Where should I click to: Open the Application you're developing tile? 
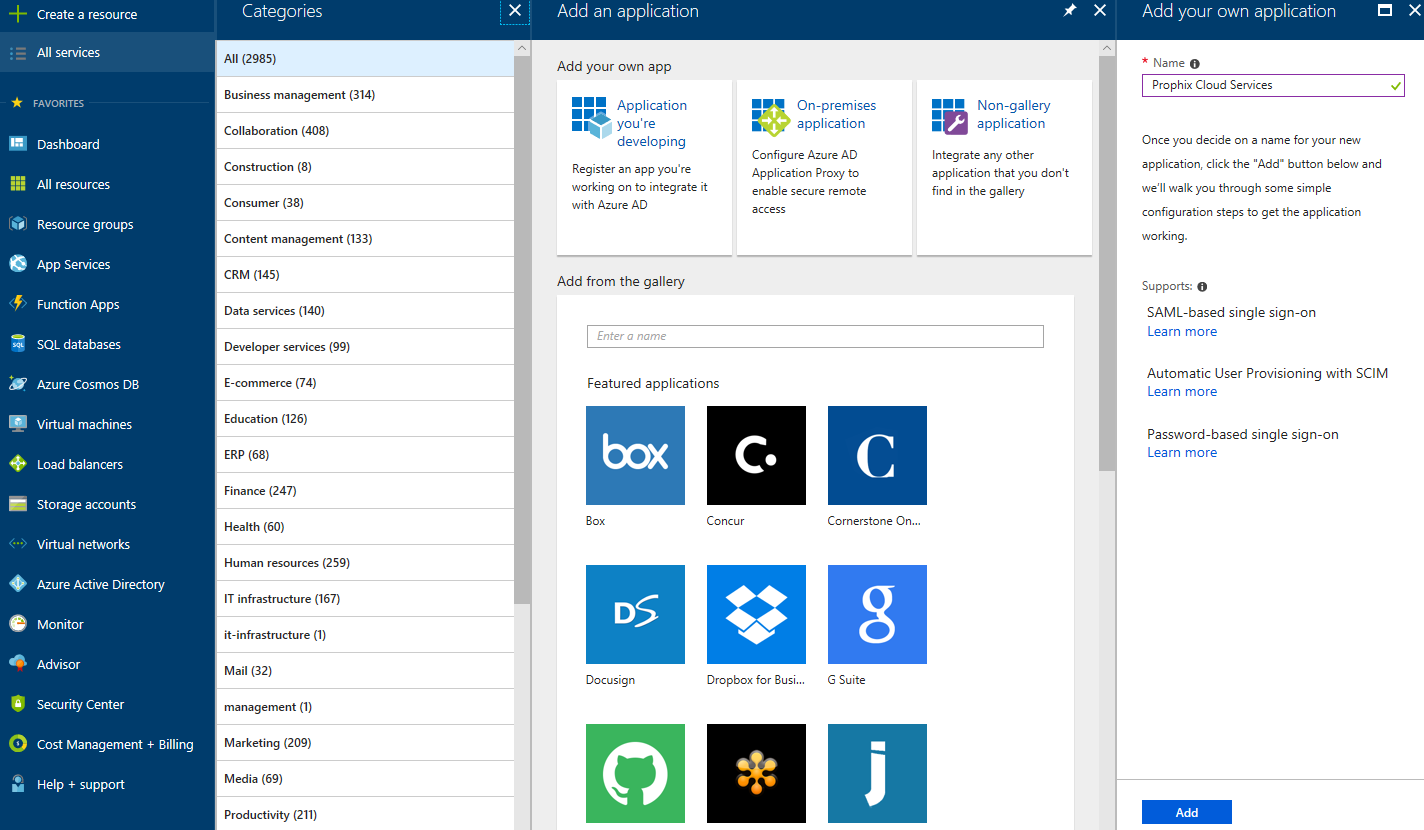pos(644,167)
